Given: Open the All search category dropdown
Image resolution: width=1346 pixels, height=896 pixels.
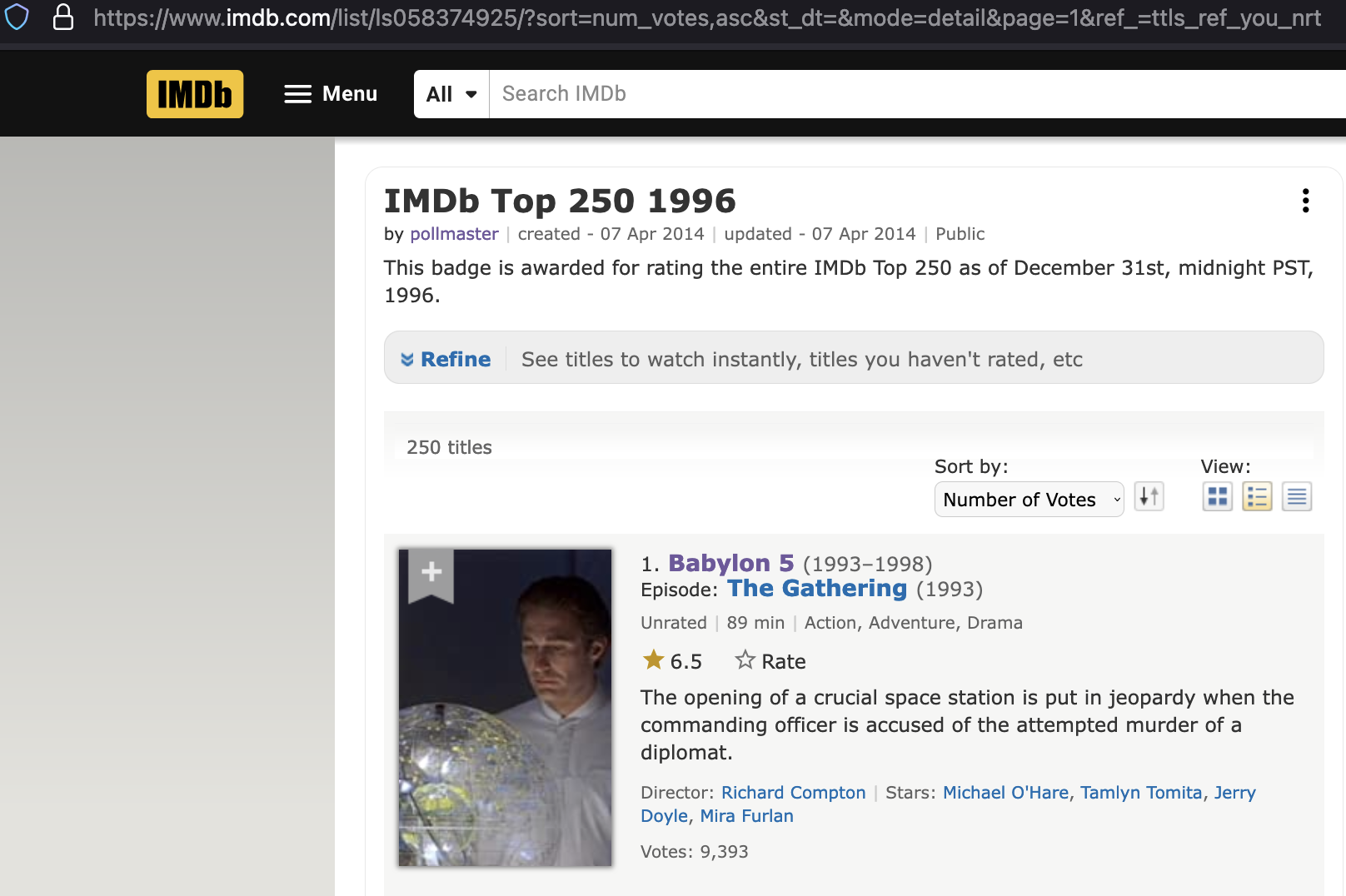Looking at the screenshot, I should tap(450, 94).
